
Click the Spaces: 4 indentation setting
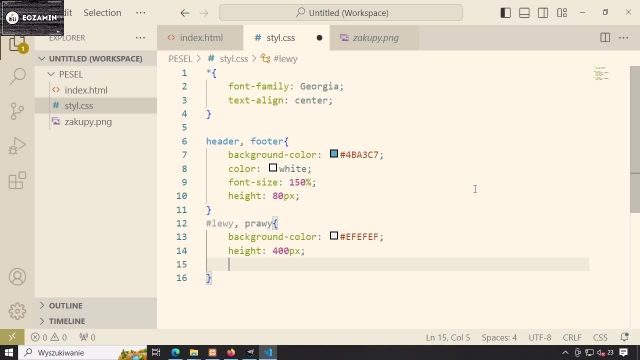499,338
